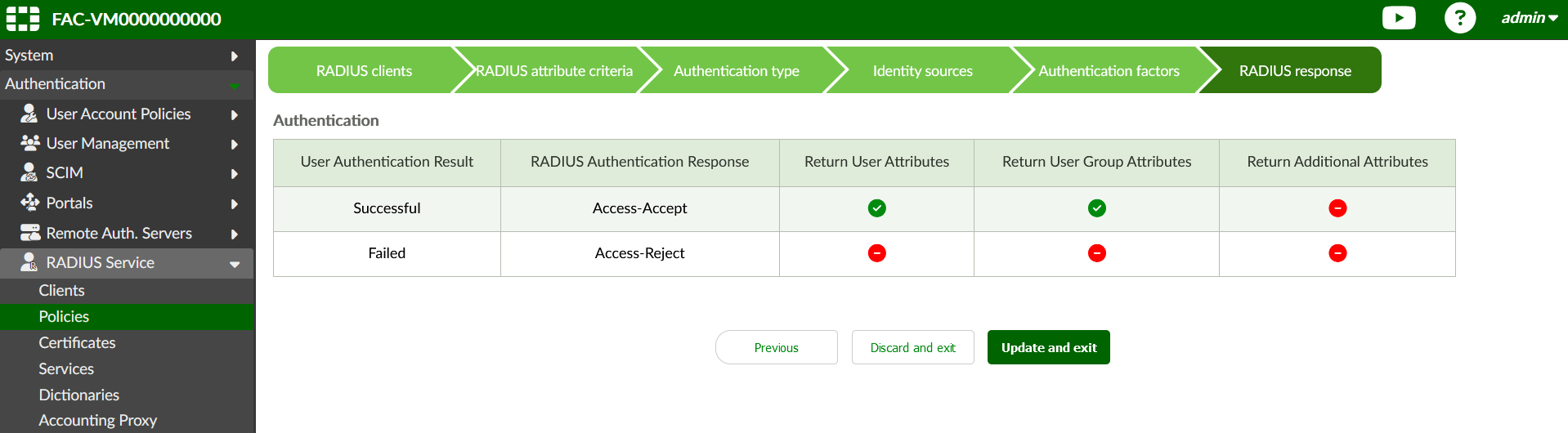Click Update and exit button
The height and width of the screenshot is (433, 1568).
coord(1048,347)
